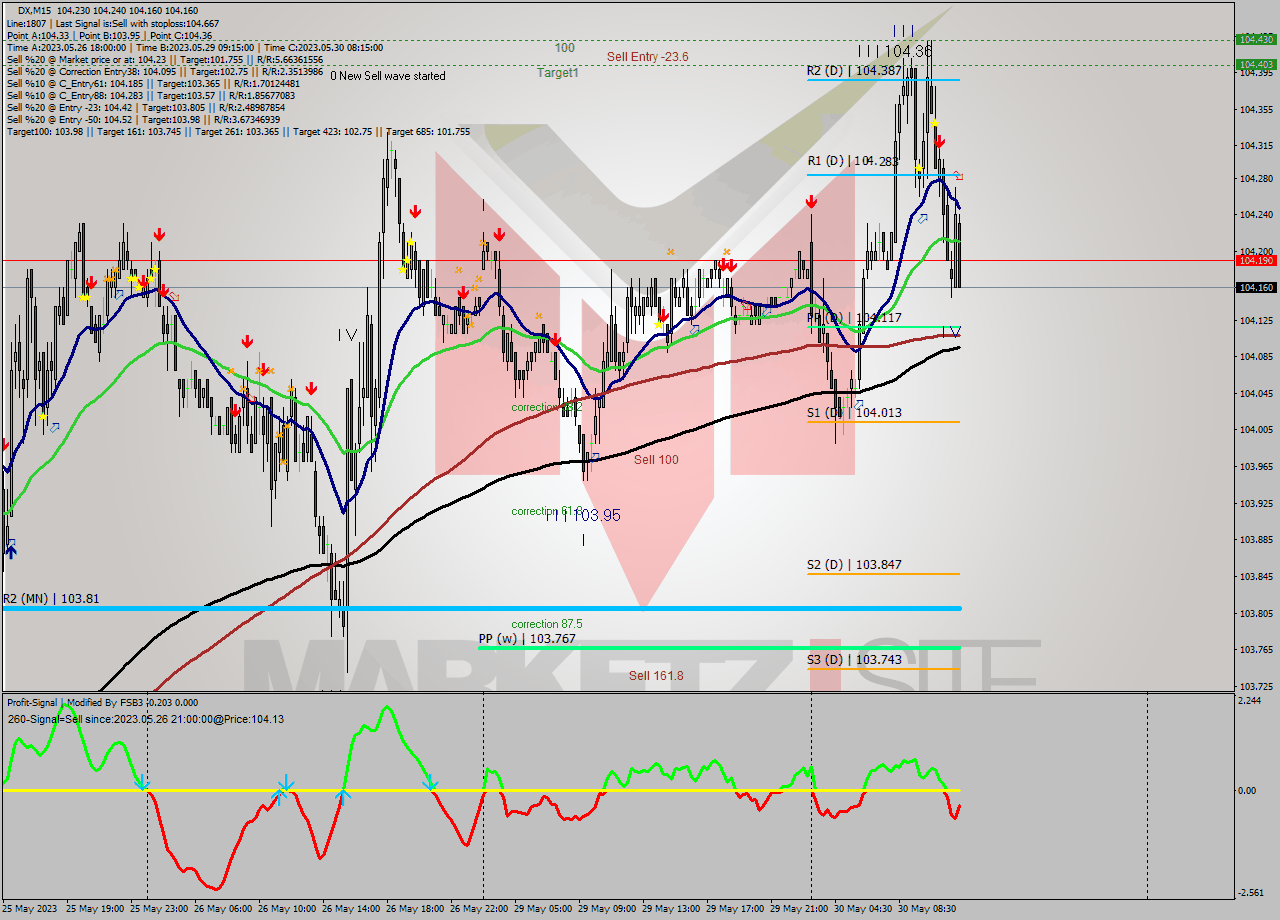Image resolution: width=1280 pixels, height=920 pixels.
Task: Click the green 'Target1' label
Action: click(557, 73)
